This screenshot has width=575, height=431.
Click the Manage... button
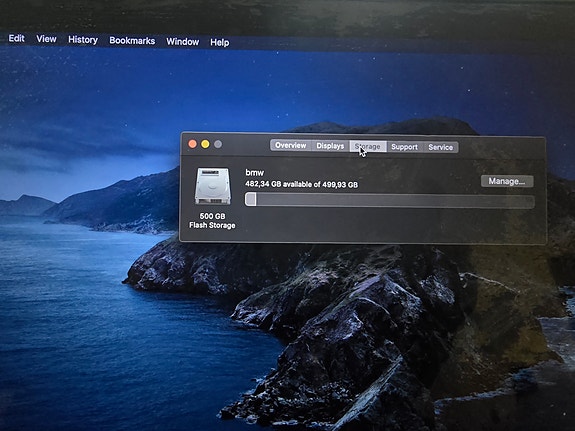[x=507, y=181]
